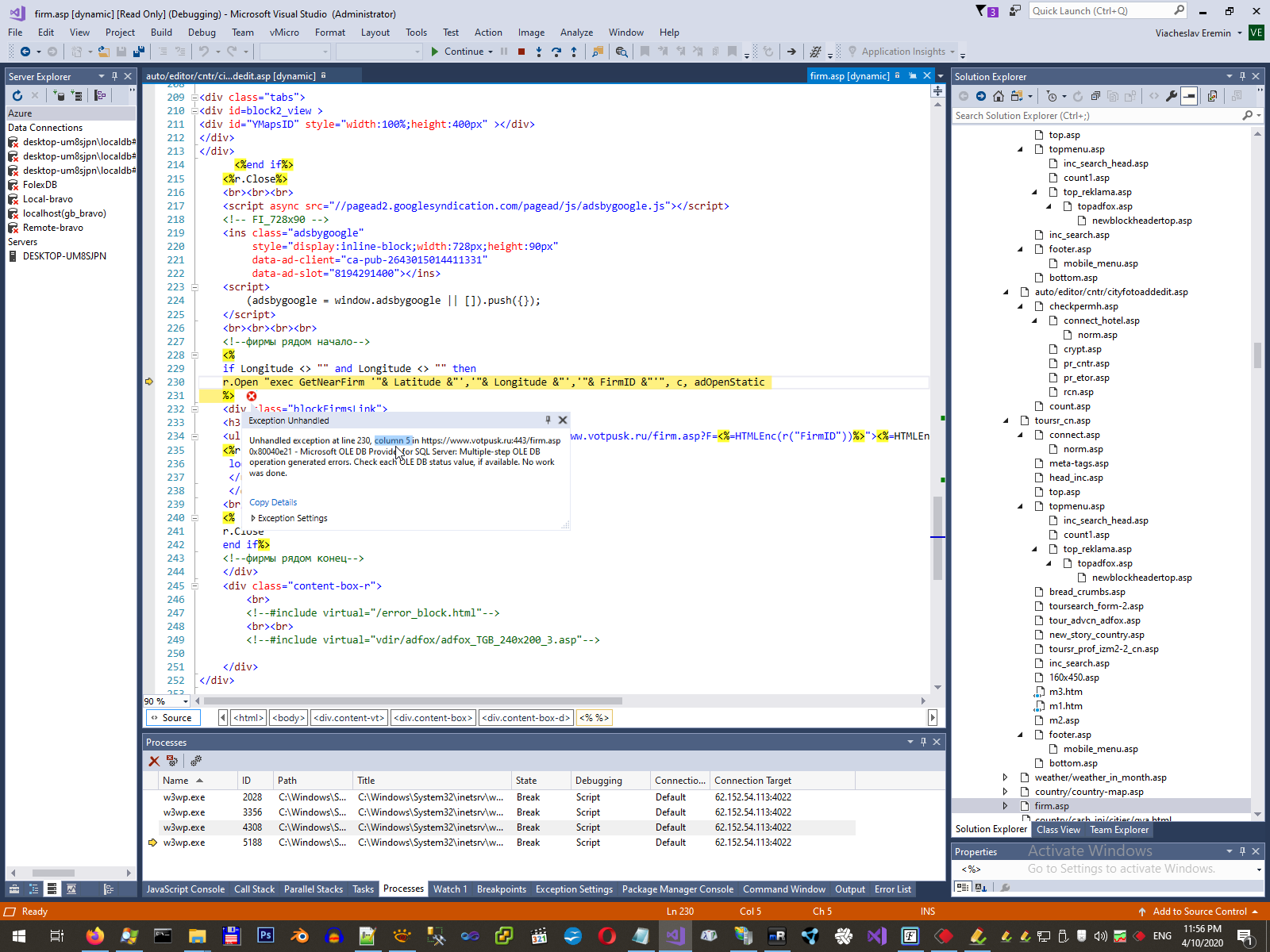Open Properties wrench in Solution Explorer
This screenshot has width=1270, height=952.
[x=1172, y=96]
